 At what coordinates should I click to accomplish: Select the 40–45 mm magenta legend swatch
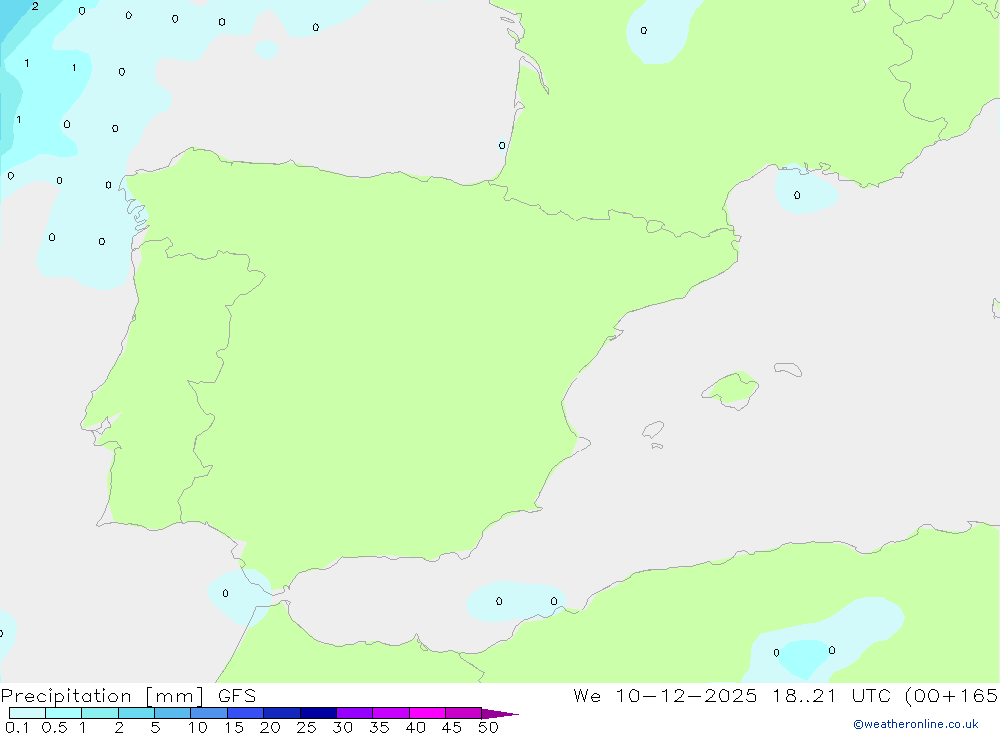coord(427,713)
